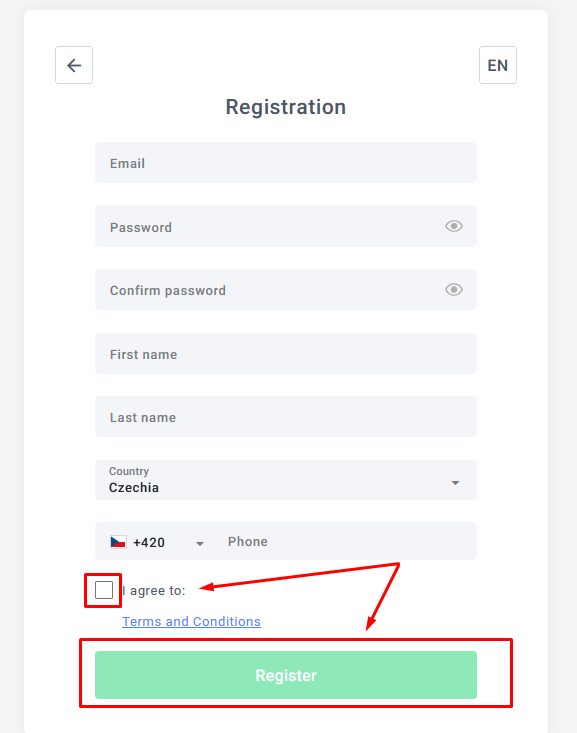This screenshot has width=577, height=733.
Task: Open the Terms and Conditions link
Action: pyautogui.click(x=191, y=621)
